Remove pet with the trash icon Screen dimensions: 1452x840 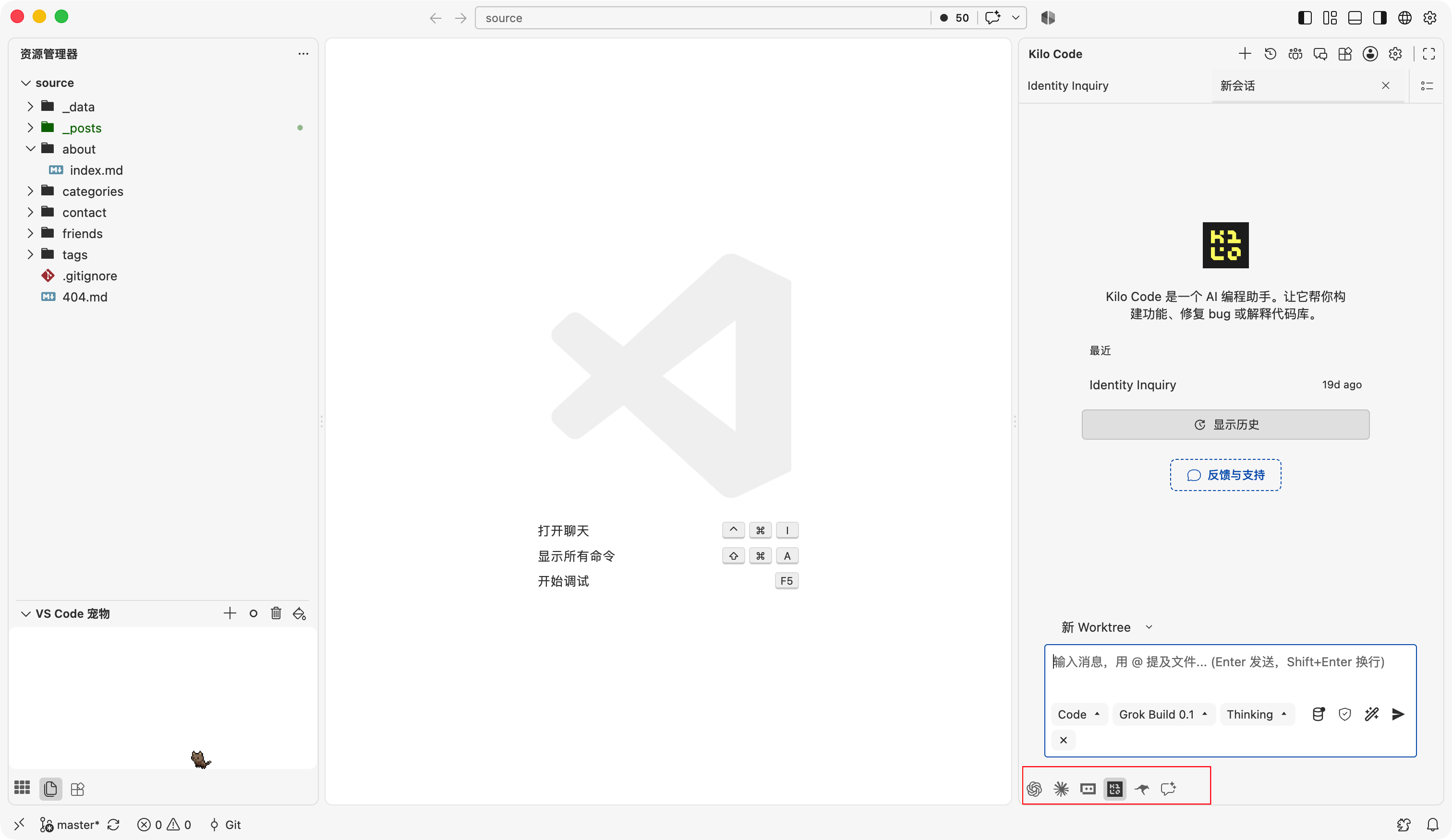[x=276, y=613]
